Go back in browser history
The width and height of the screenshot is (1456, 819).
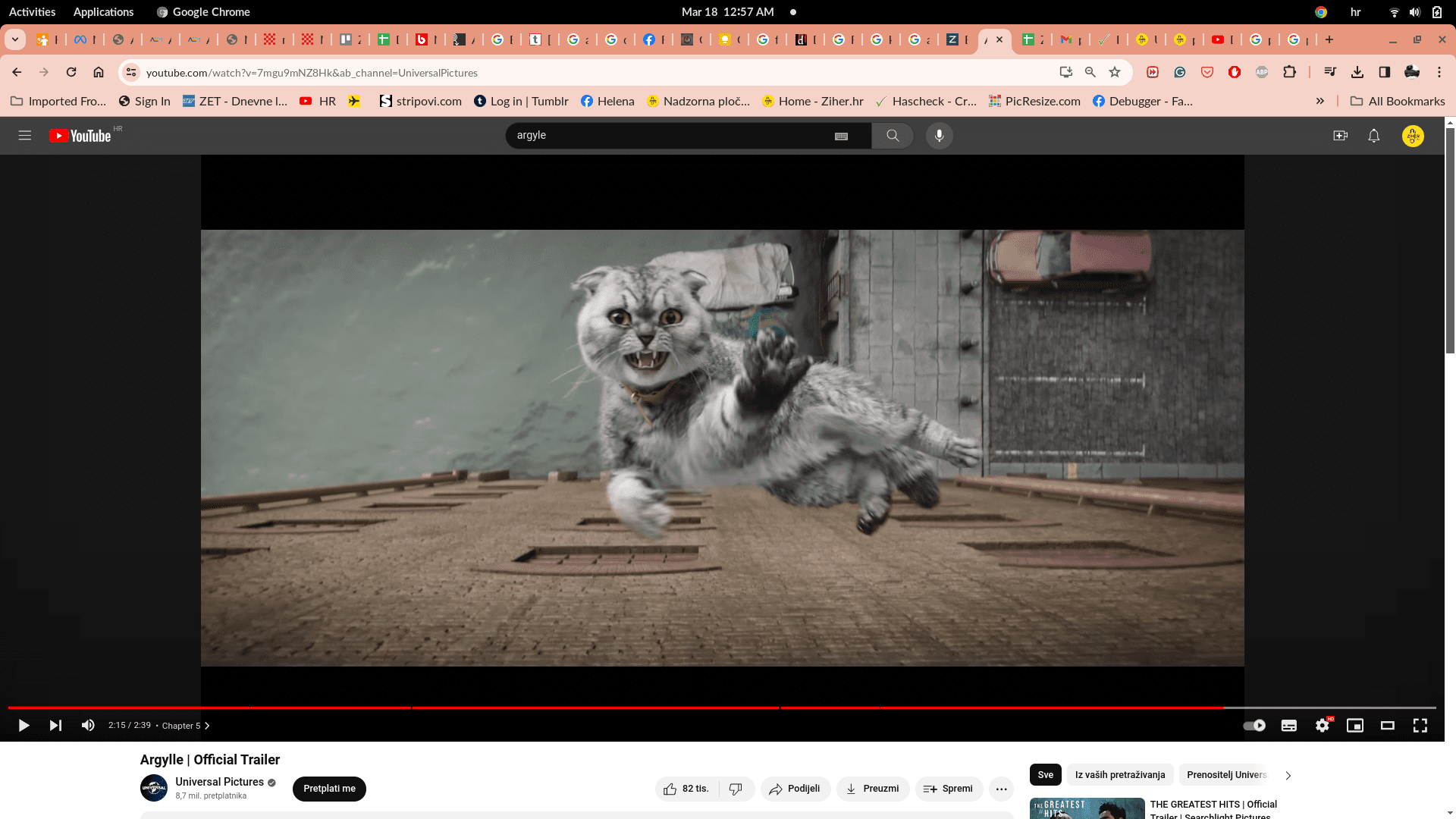17,72
